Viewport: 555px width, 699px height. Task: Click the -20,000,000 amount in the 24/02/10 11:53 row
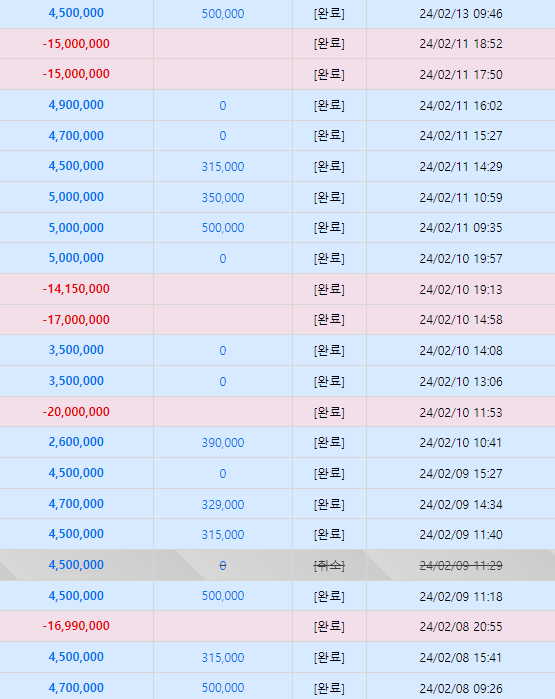point(76,411)
